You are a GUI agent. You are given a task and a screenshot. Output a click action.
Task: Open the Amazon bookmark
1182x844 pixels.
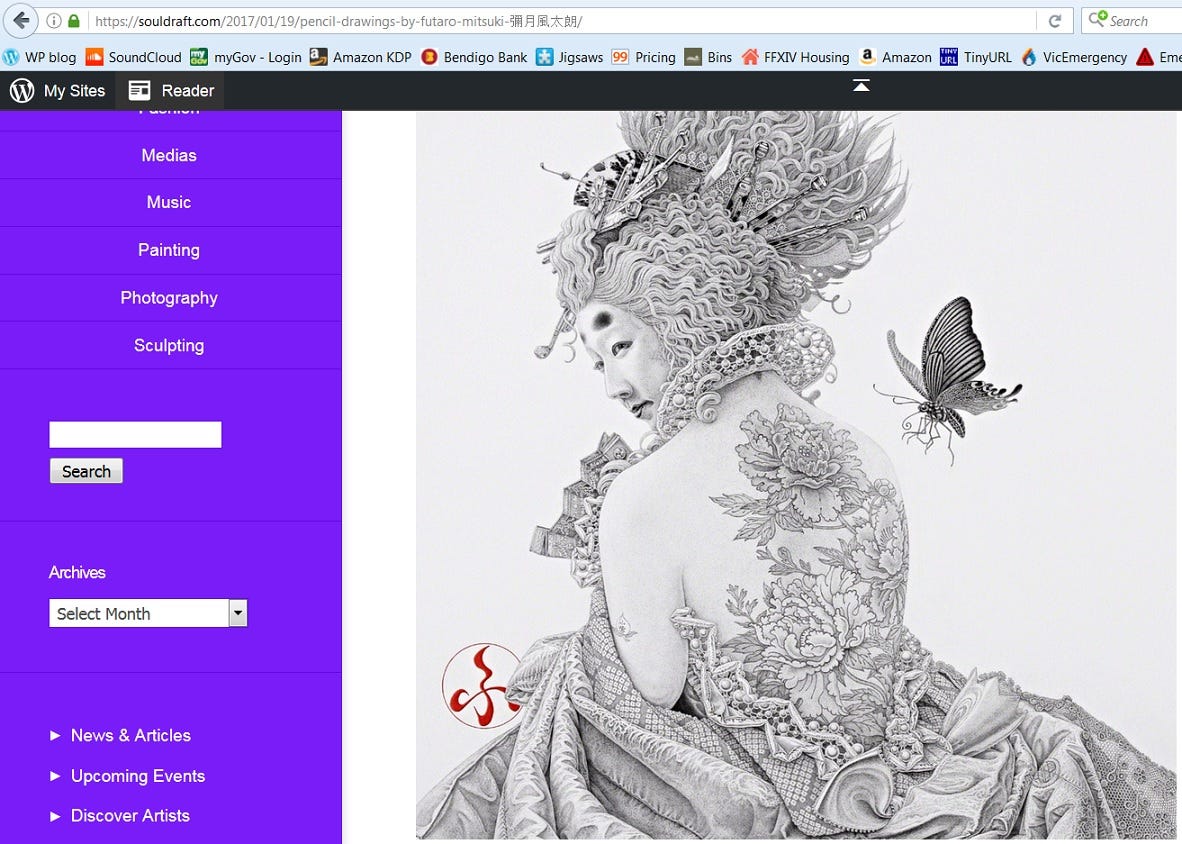coord(895,57)
